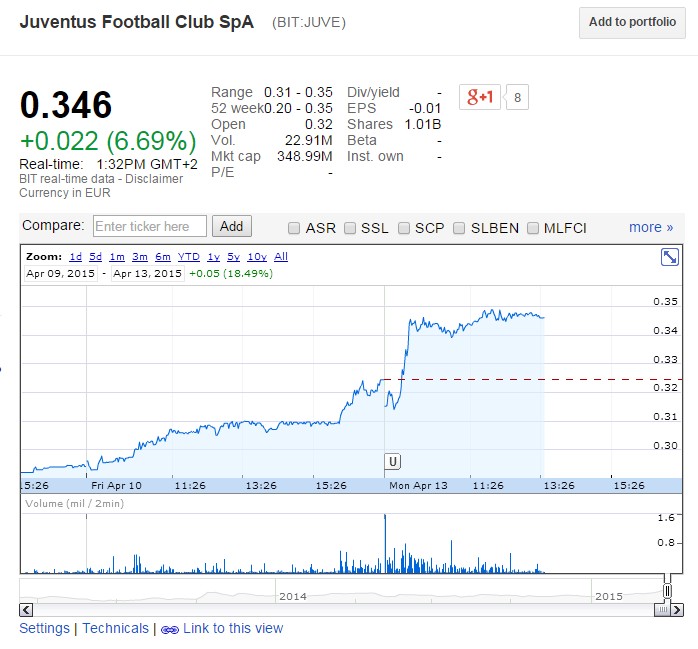This screenshot has width=698, height=649.
Task: Tick the MLFCI comparison checkbox
Action: tap(533, 228)
